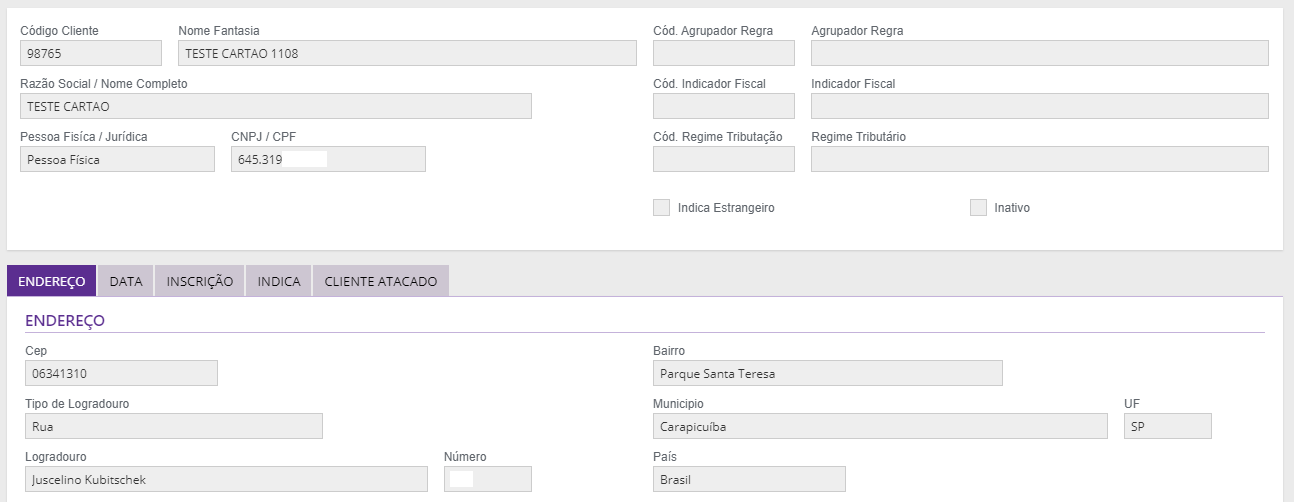Click the Código Cliente field
Screen dimensions: 1294x502
pyautogui.click(x=91, y=53)
